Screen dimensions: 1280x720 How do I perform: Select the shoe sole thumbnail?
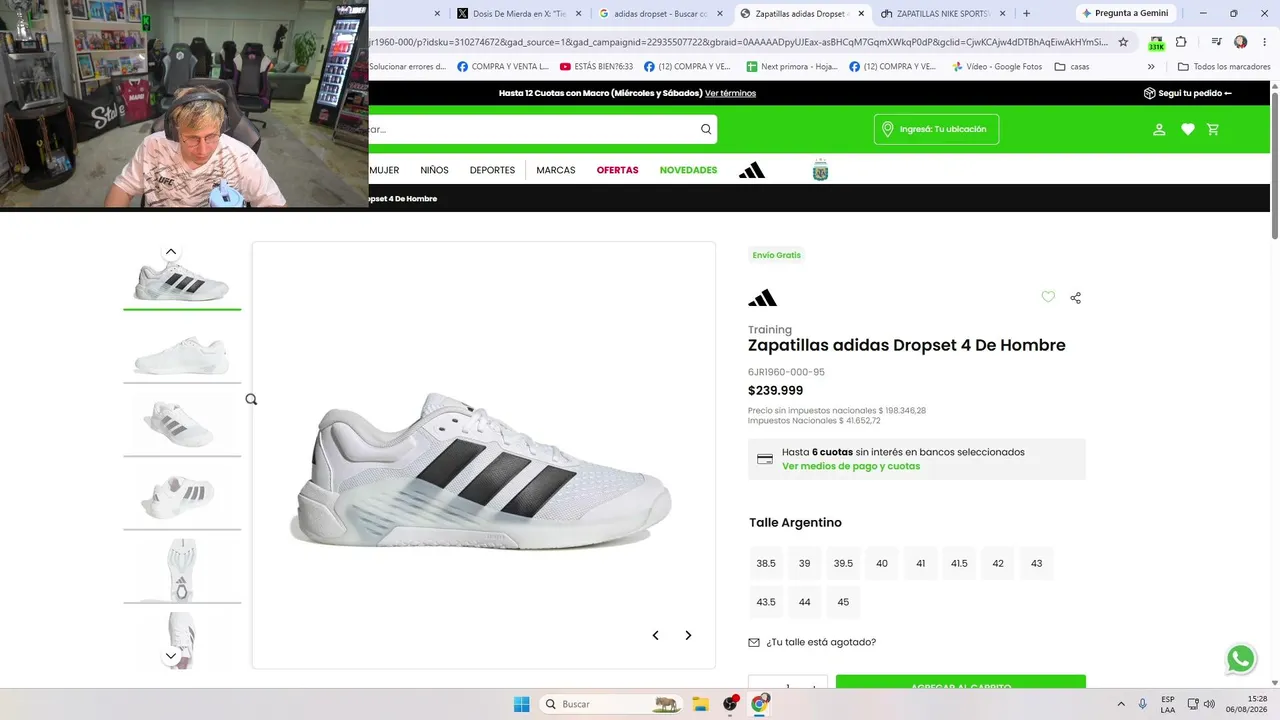pyautogui.click(x=182, y=570)
